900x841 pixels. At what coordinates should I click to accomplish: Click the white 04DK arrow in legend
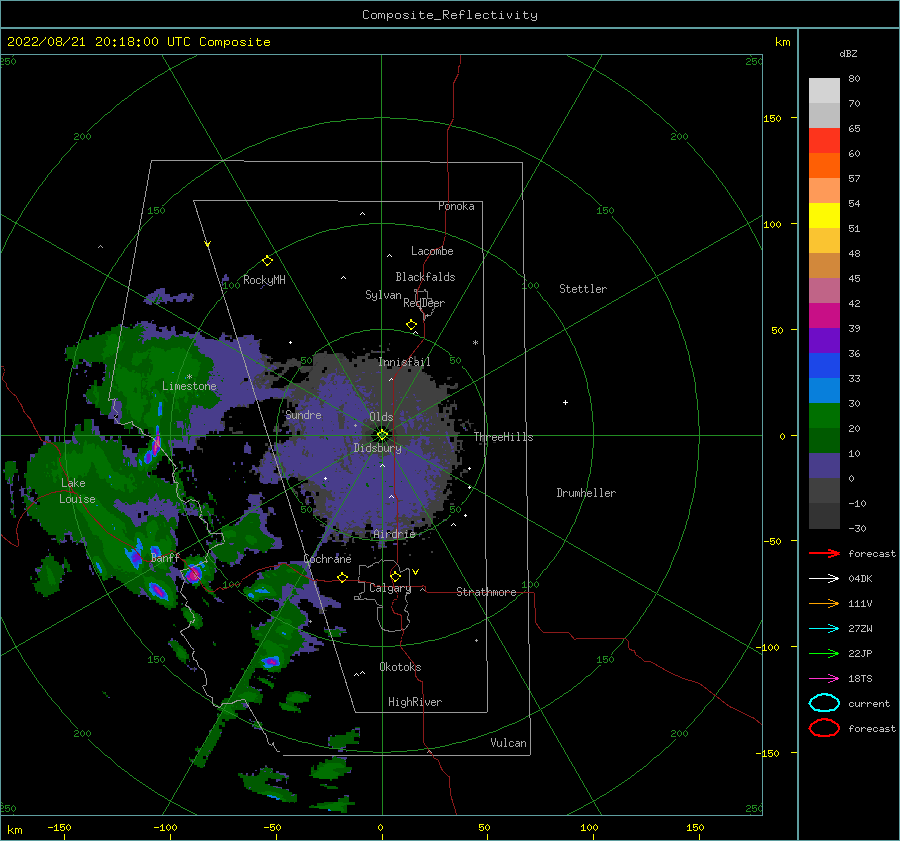pyautogui.click(x=824, y=578)
